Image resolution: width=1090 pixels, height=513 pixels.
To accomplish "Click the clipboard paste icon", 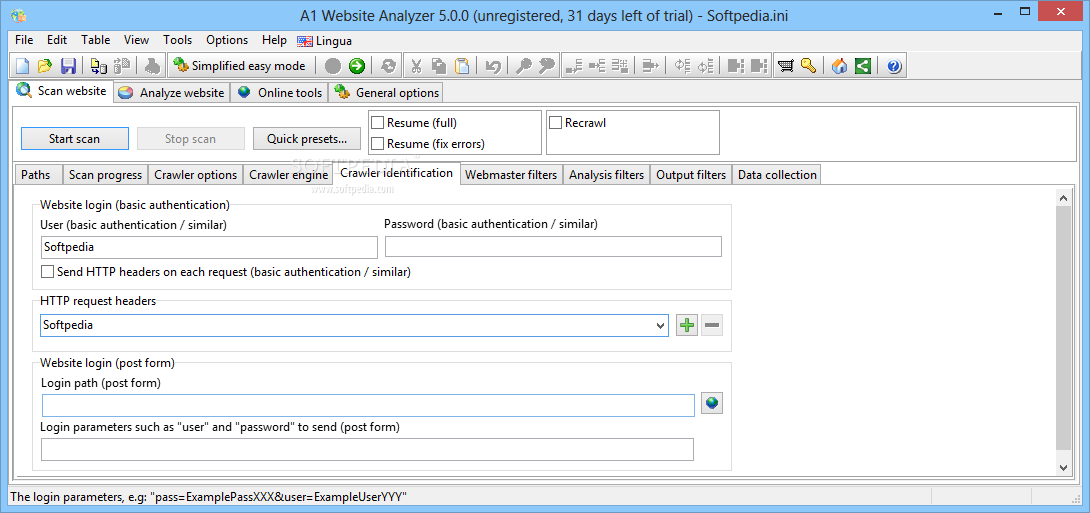I will (x=462, y=66).
